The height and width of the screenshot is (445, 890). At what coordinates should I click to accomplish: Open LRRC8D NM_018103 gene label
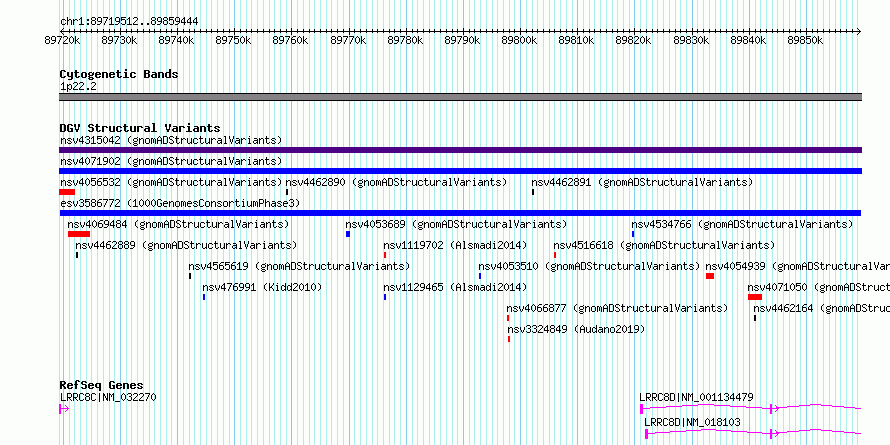(692, 422)
